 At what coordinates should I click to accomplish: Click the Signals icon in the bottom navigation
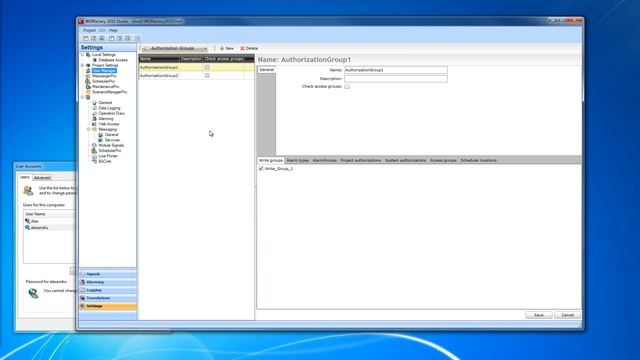point(83,274)
